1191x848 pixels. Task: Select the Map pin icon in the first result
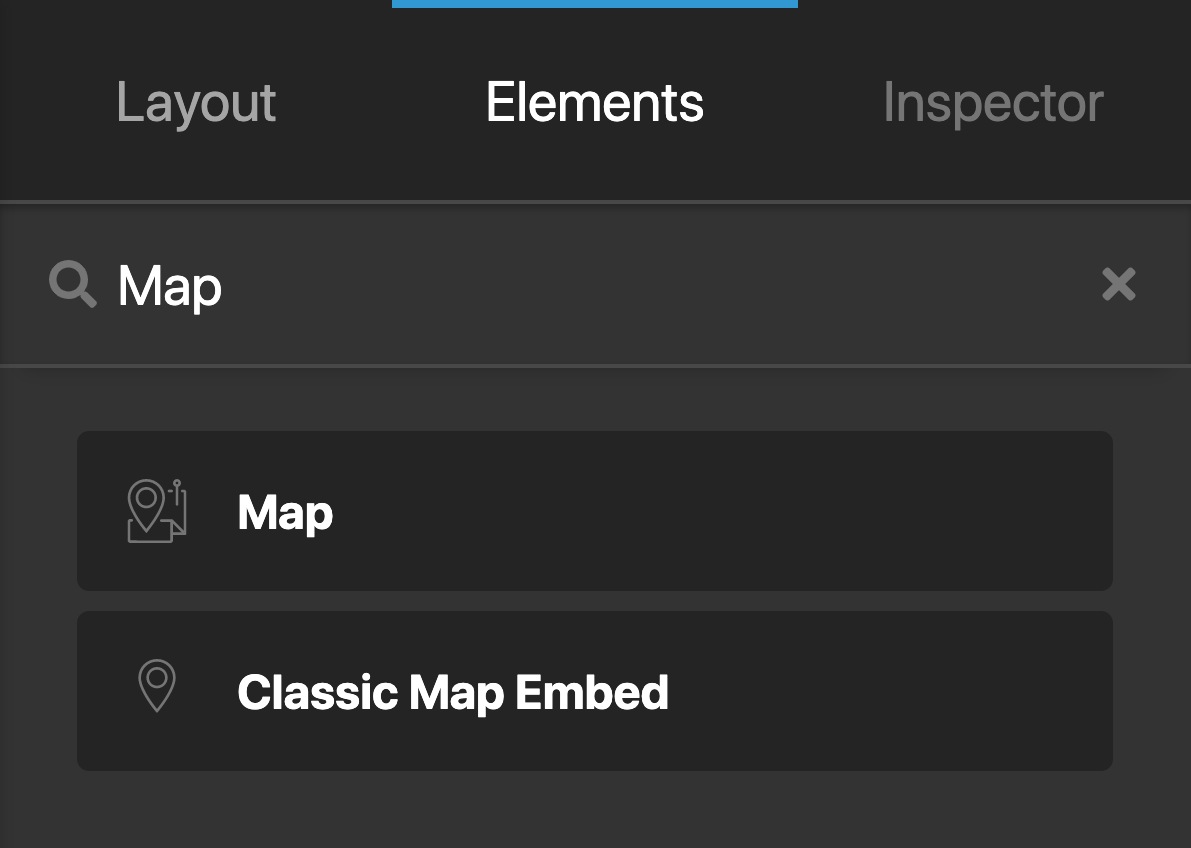(x=156, y=510)
